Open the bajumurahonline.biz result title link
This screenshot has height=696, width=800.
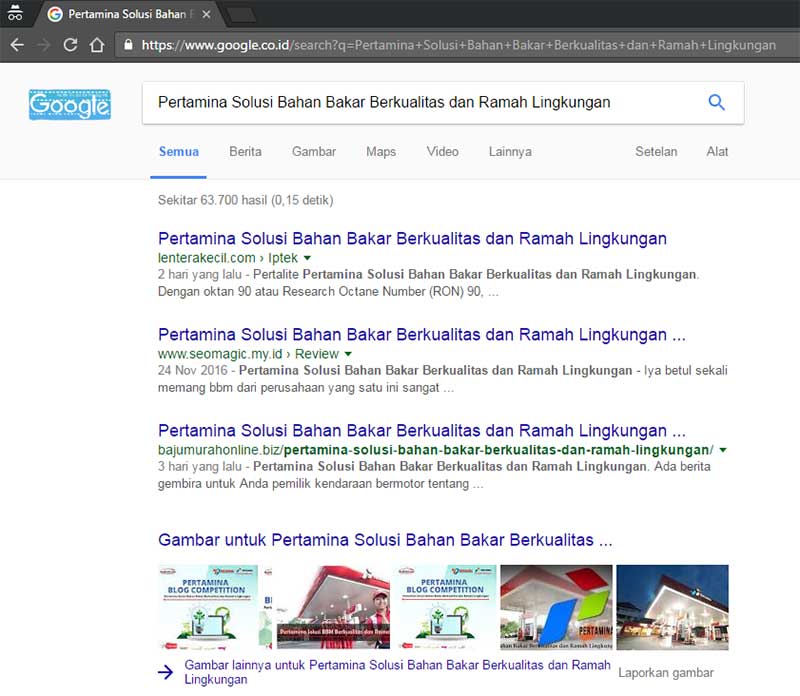click(x=421, y=430)
